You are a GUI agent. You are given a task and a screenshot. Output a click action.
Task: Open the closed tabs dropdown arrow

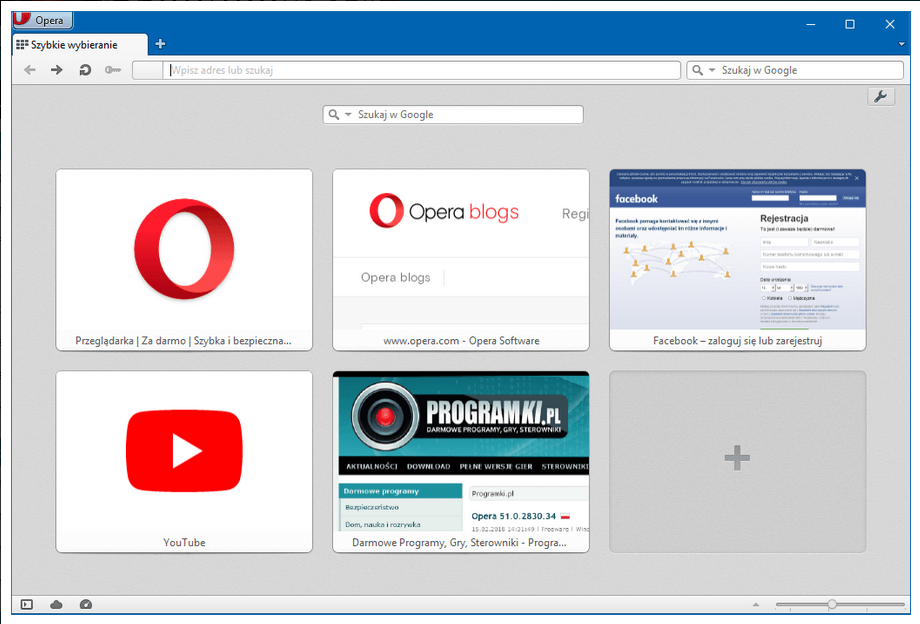point(901,44)
